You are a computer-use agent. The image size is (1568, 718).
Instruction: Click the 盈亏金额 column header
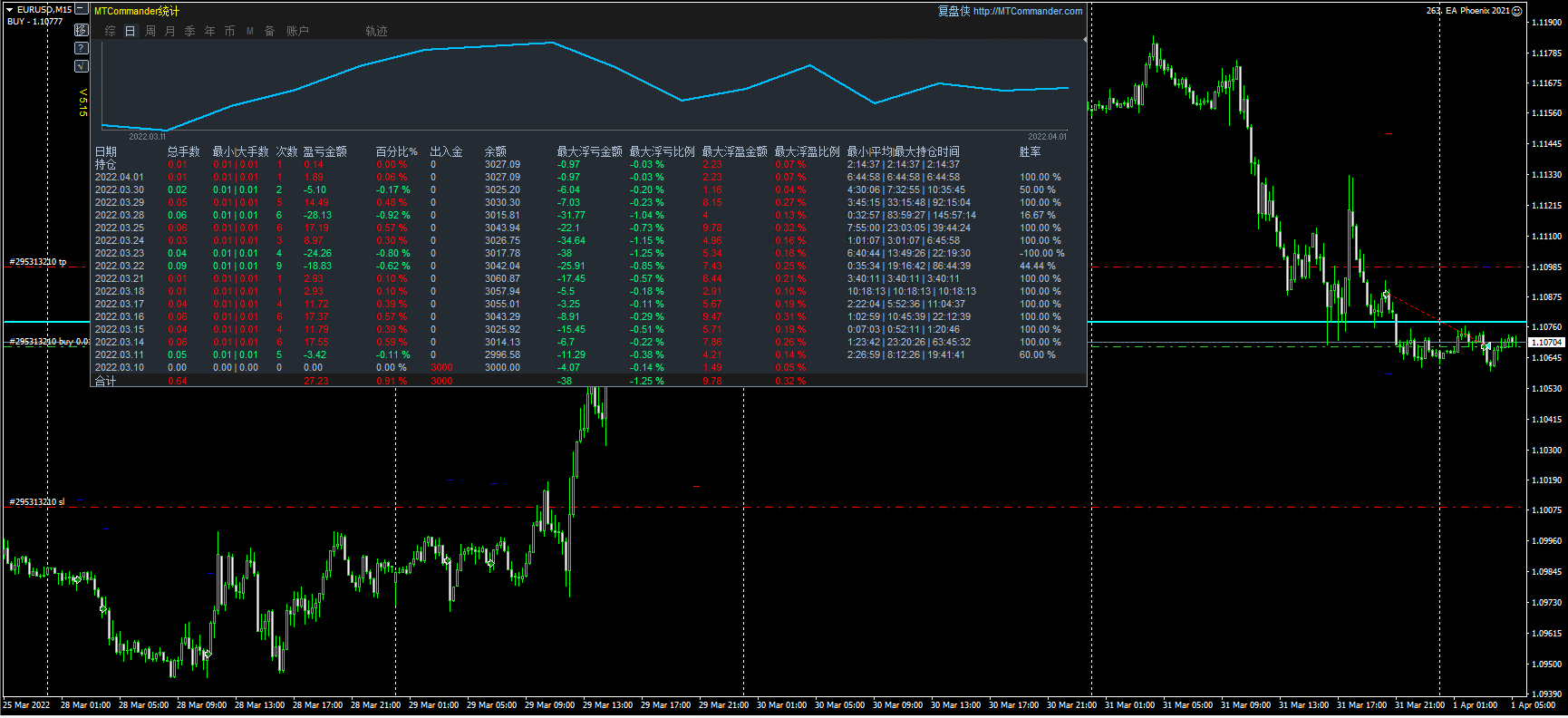click(x=324, y=151)
